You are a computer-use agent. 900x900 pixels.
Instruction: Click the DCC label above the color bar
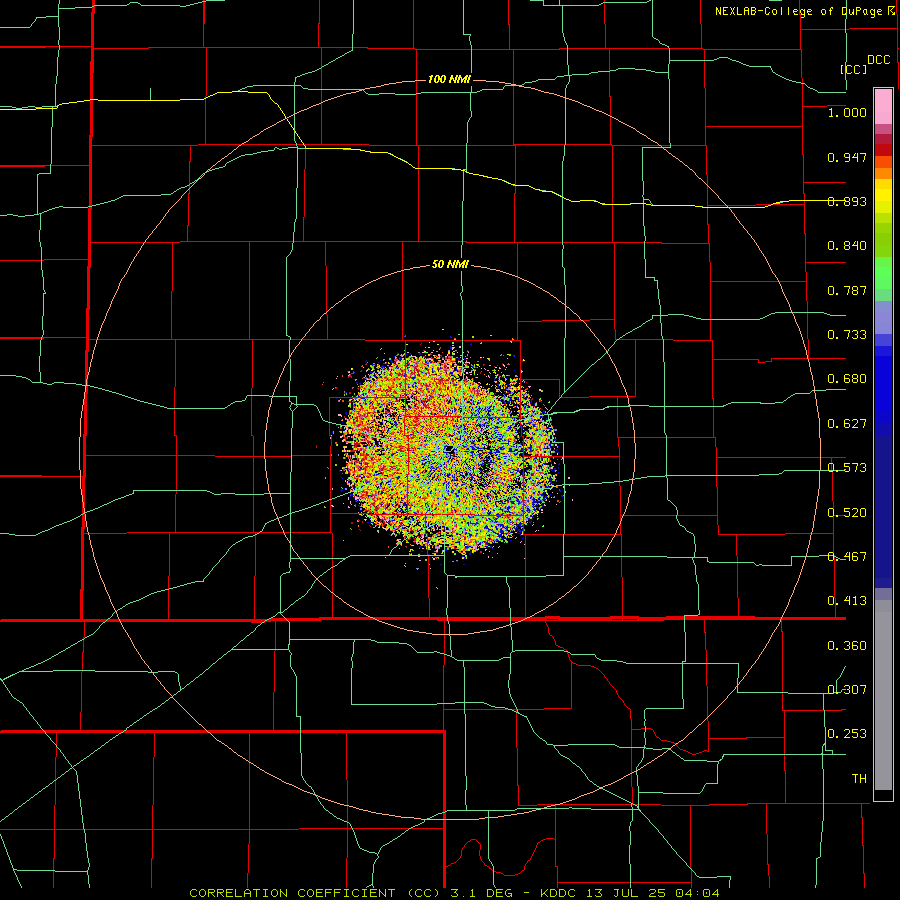878,60
